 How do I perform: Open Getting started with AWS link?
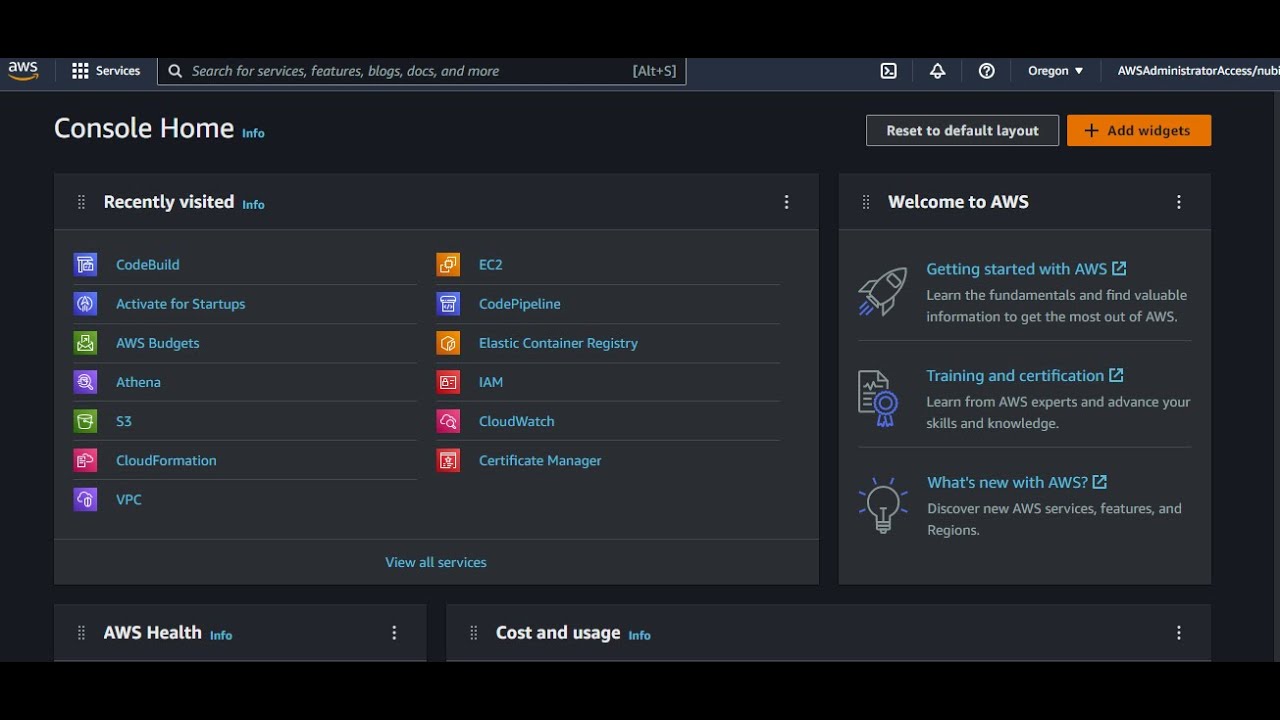[1026, 268]
